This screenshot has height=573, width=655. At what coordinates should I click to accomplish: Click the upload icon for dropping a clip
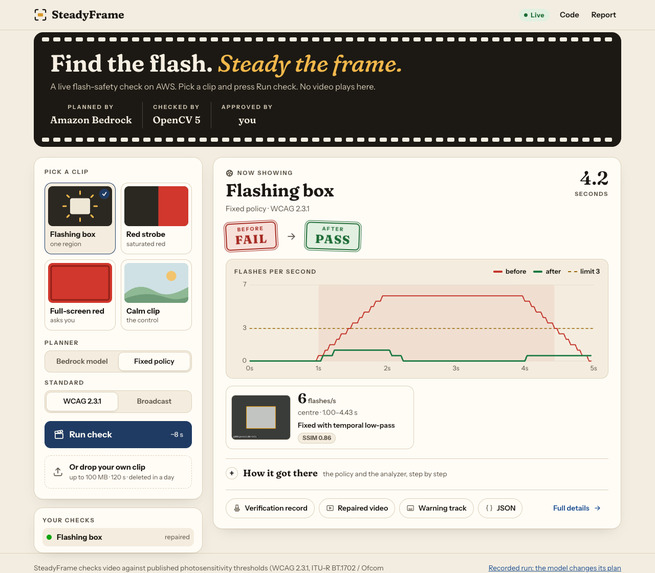[58, 472]
